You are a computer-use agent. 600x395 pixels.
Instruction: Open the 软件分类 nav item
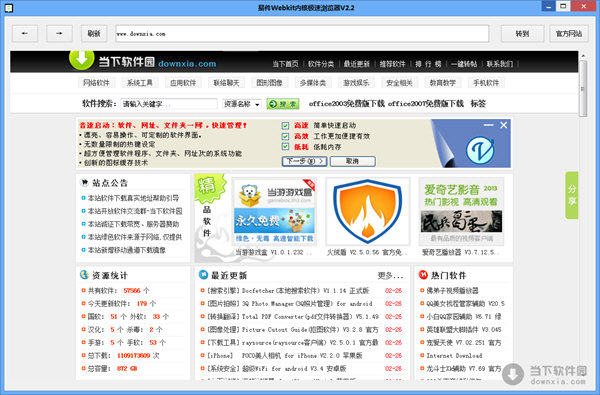pyautogui.click(x=321, y=64)
